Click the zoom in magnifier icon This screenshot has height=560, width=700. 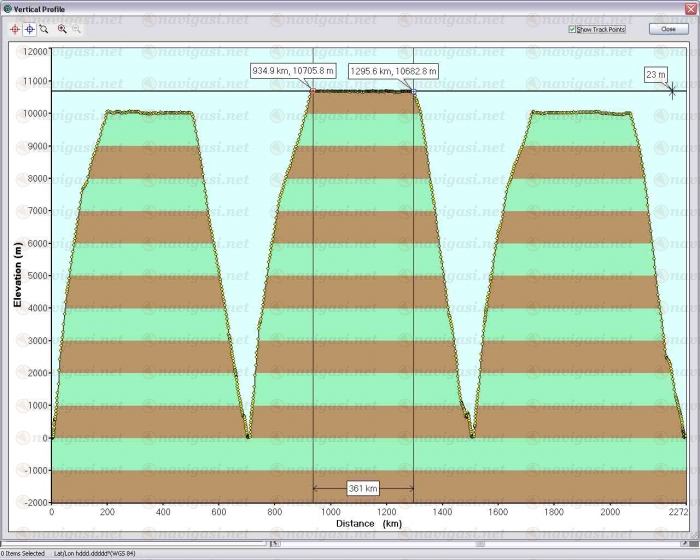pyautogui.click(x=62, y=30)
